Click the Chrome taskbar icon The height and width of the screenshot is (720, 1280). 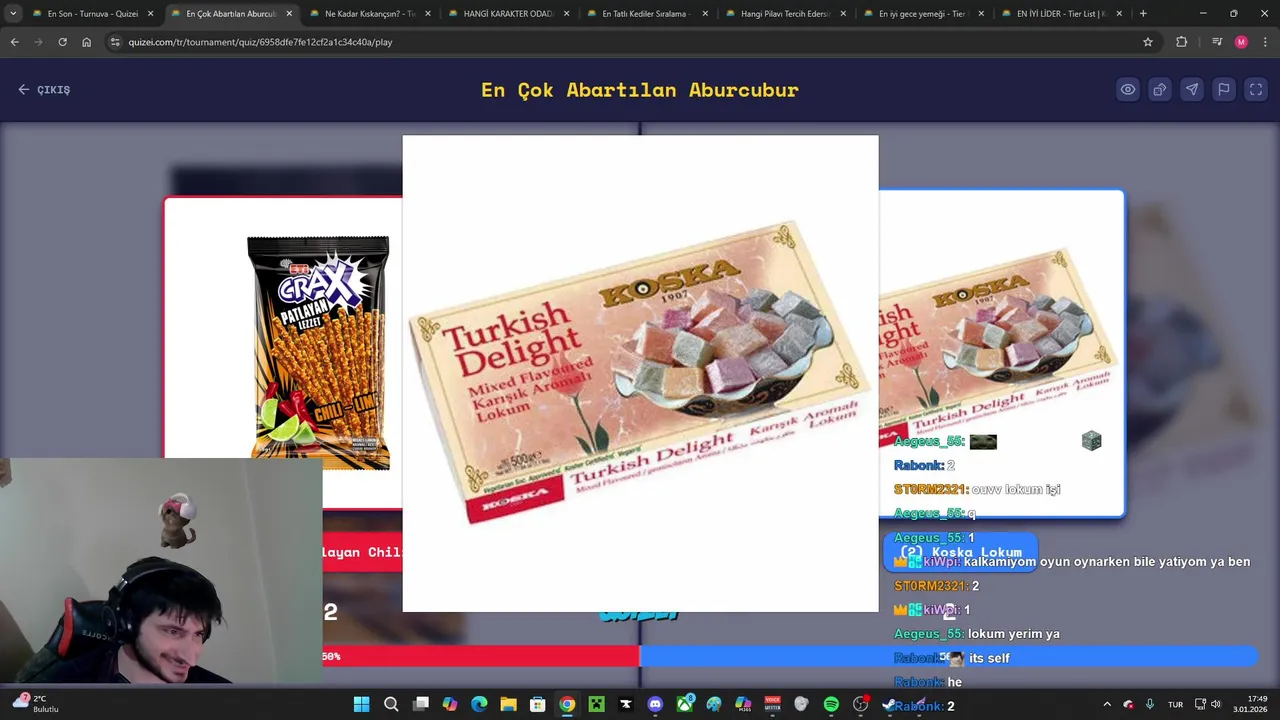tap(567, 704)
